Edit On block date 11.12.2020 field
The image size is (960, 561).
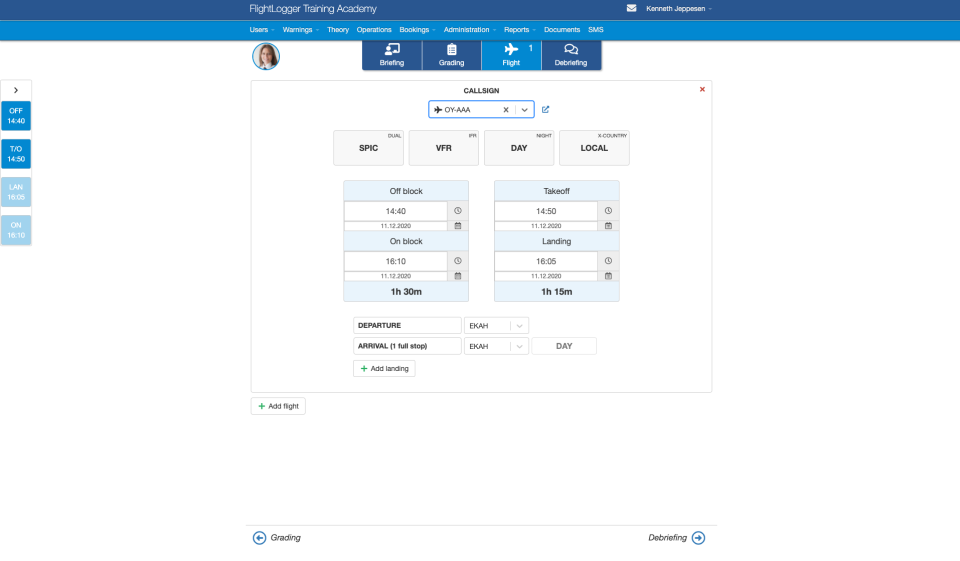(396, 276)
